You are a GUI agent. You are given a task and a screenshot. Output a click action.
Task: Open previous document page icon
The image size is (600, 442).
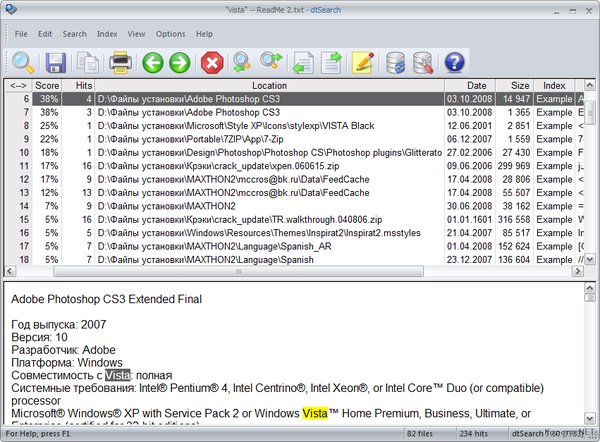(303, 63)
